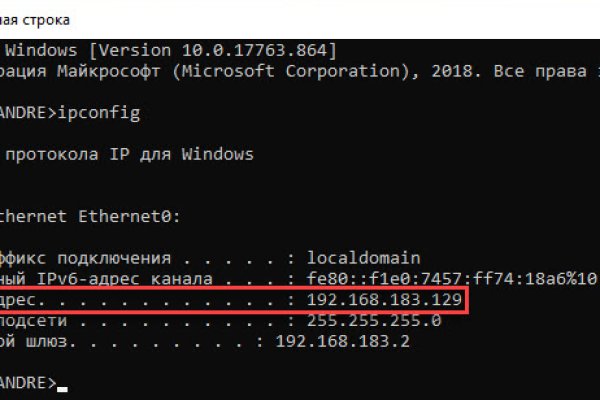Click the blinking cursor at the last prompt
This screenshot has height=400, width=600.
click(x=63, y=386)
